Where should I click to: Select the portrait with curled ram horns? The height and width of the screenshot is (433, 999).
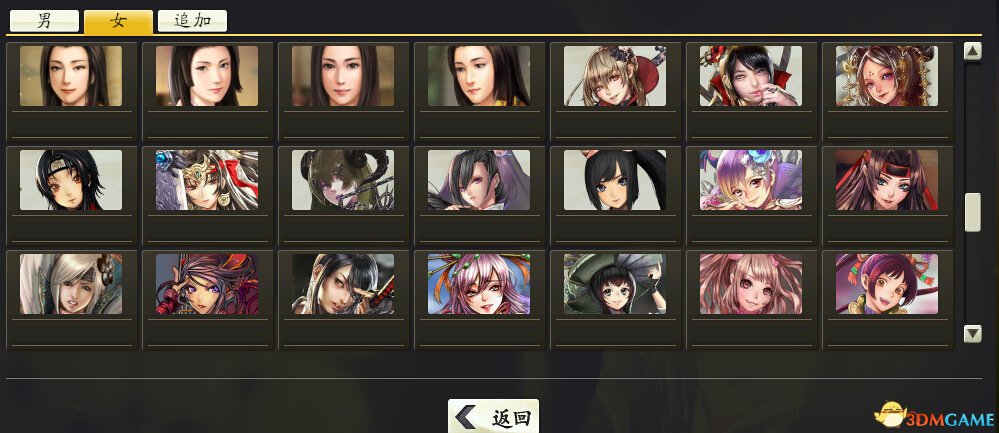343,180
